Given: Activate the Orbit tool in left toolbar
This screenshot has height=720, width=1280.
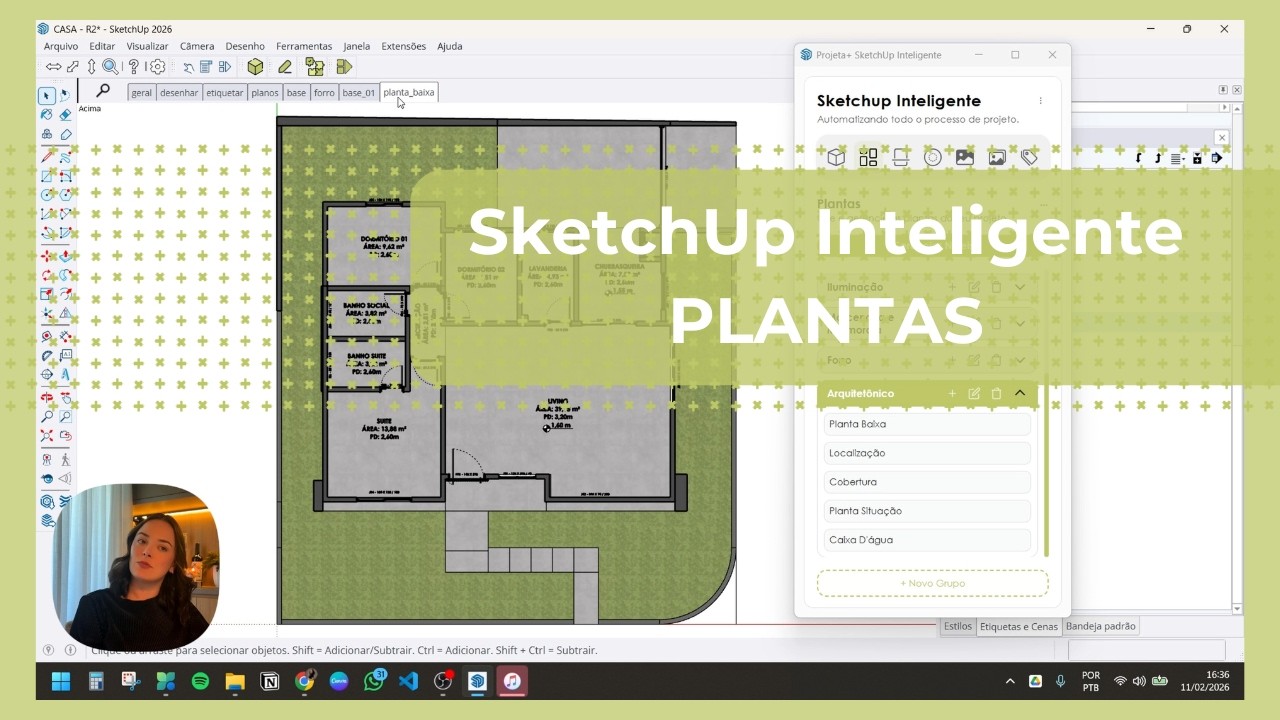Looking at the screenshot, I should (x=47, y=396).
